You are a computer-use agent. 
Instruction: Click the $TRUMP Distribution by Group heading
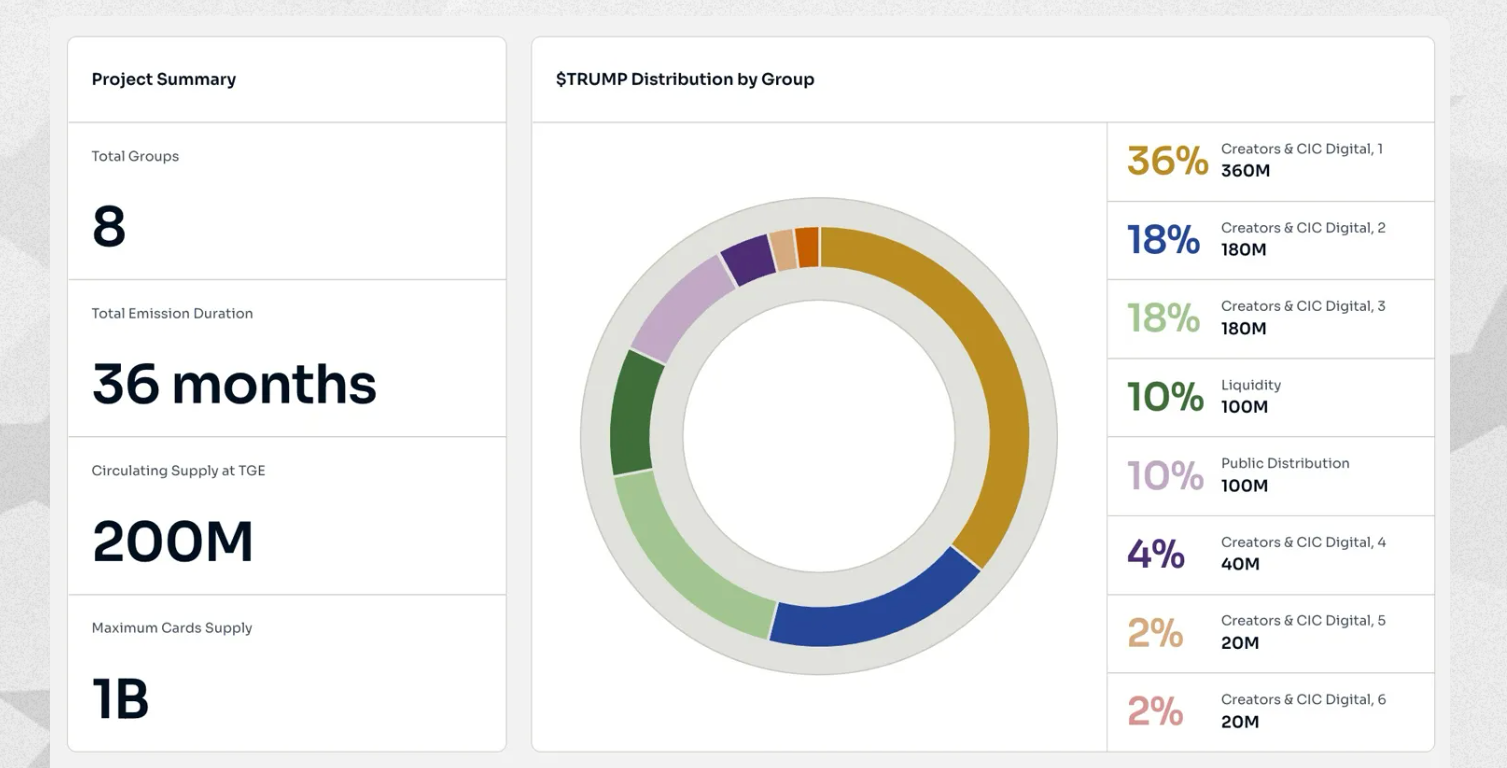(x=685, y=79)
